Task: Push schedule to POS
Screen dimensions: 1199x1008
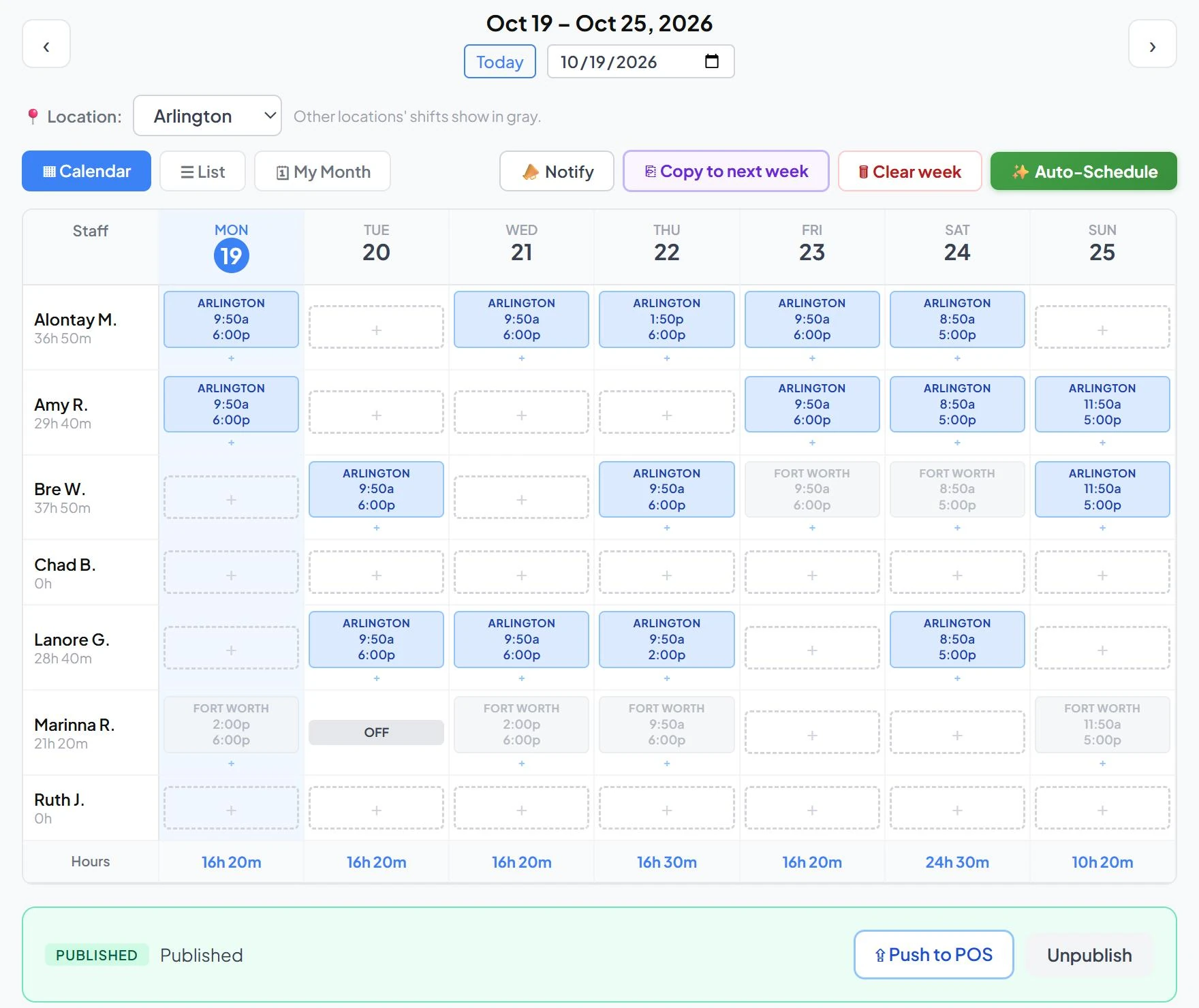Action: (x=933, y=954)
